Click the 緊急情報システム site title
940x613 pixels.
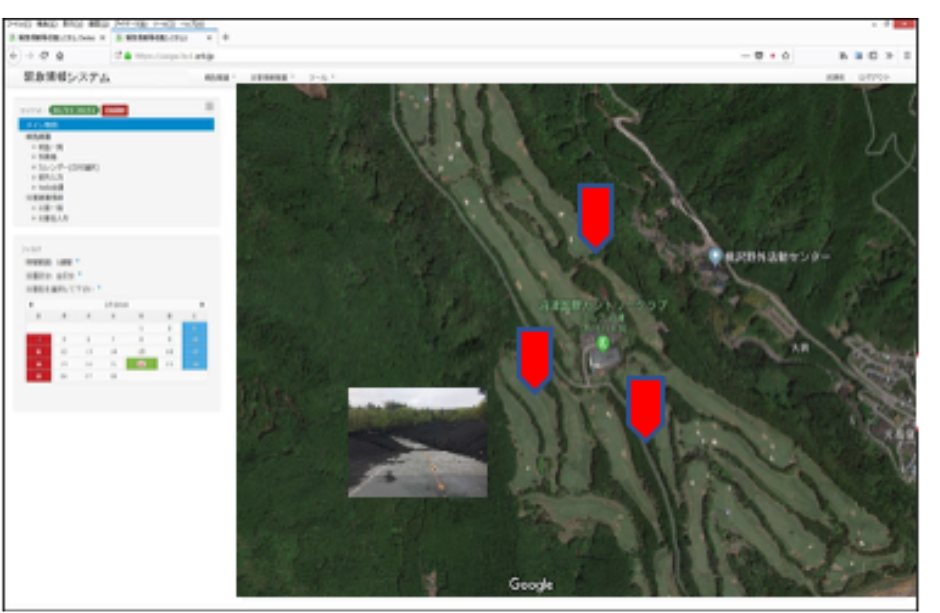coord(67,76)
